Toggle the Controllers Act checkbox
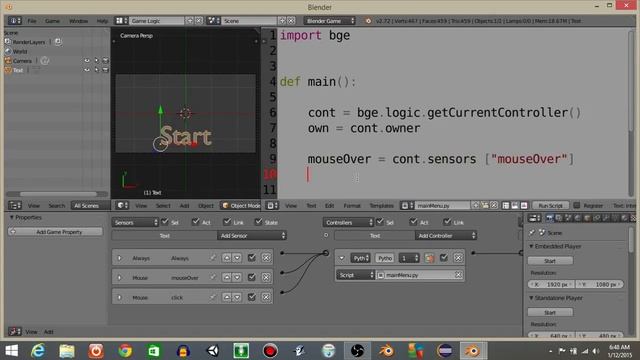The image size is (640, 360). pos(414,222)
